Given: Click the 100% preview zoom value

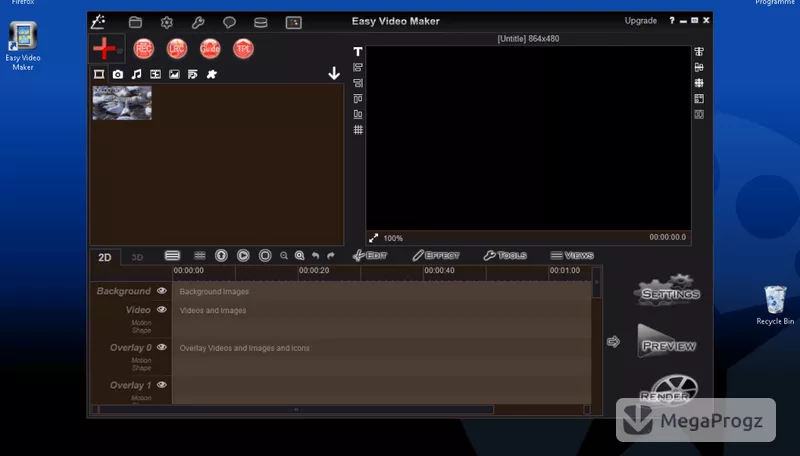Looking at the screenshot, I should click(393, 238).
